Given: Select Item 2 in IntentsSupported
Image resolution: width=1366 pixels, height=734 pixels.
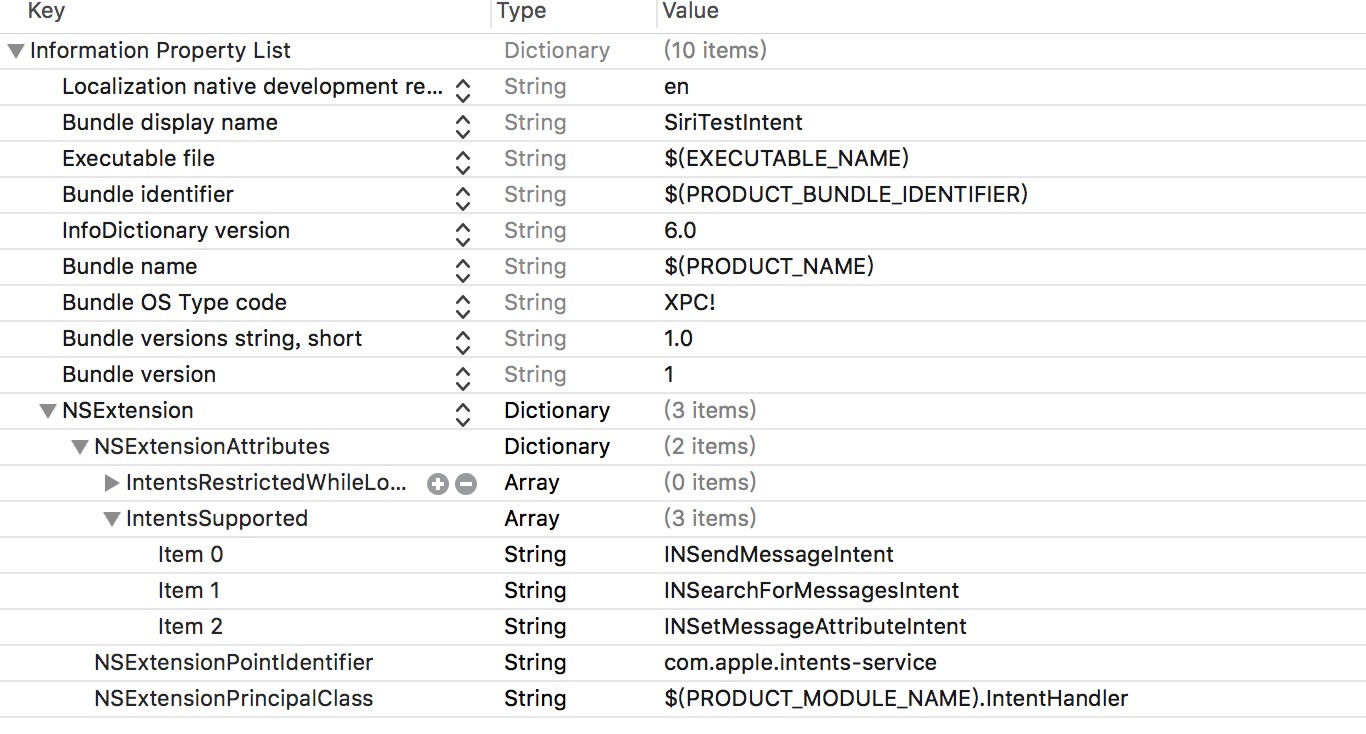Looking at the screenshot, I should click(683, 627).
